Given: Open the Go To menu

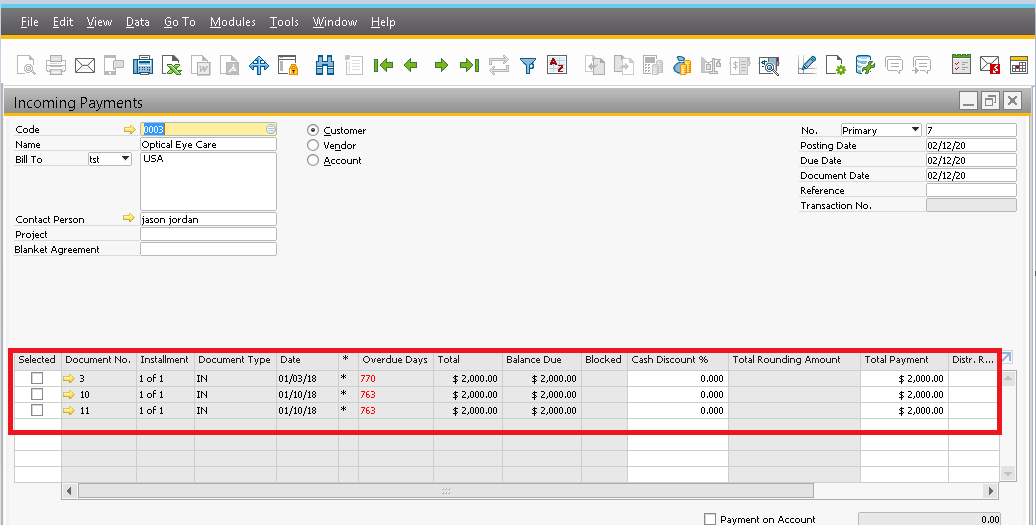Looking at the screenshot, I should pyautogui.click(x=180, y=22).
